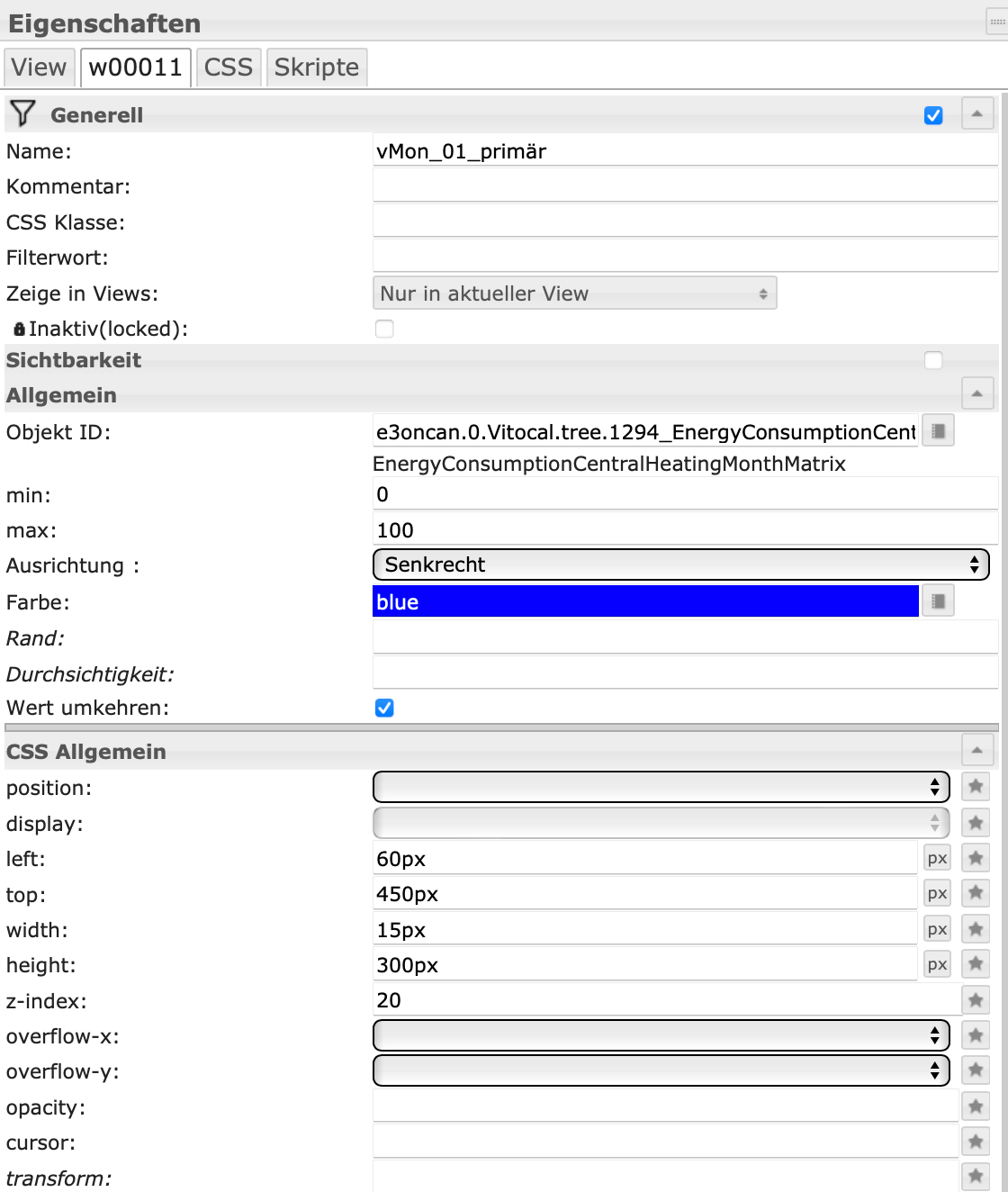Click the filter funnel icon beside Generell

coord(22,113)
